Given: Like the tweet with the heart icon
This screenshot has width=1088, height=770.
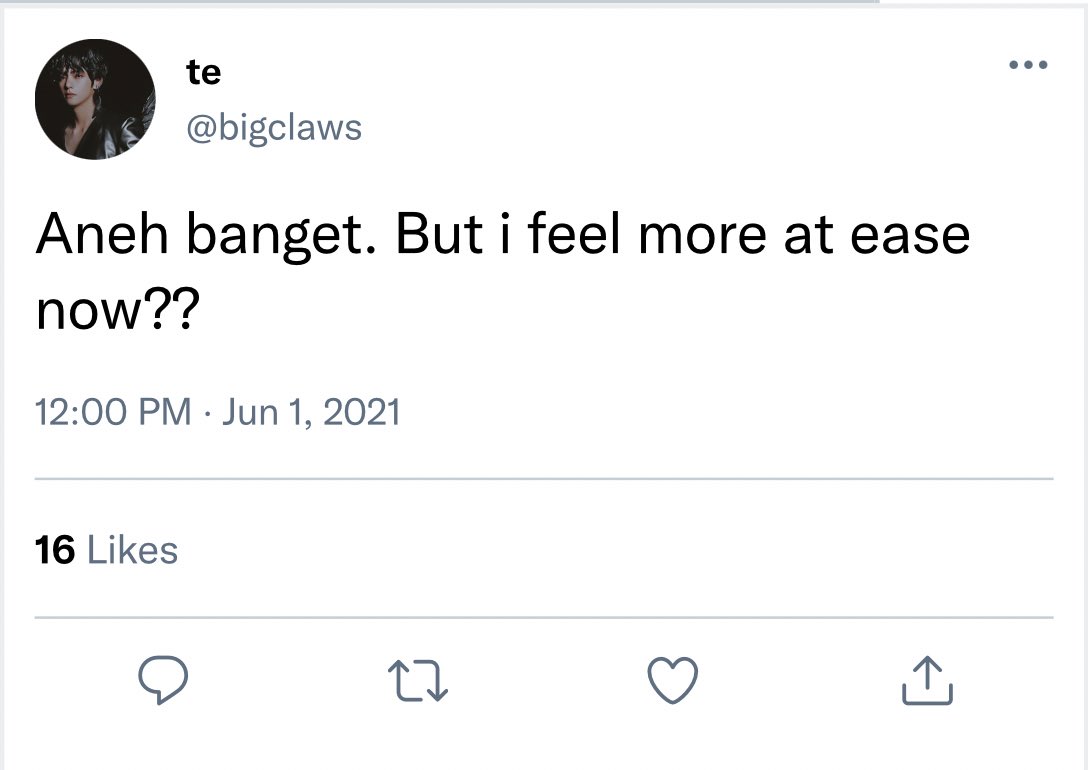Looking at the screenshot, I should pos(672,681).
